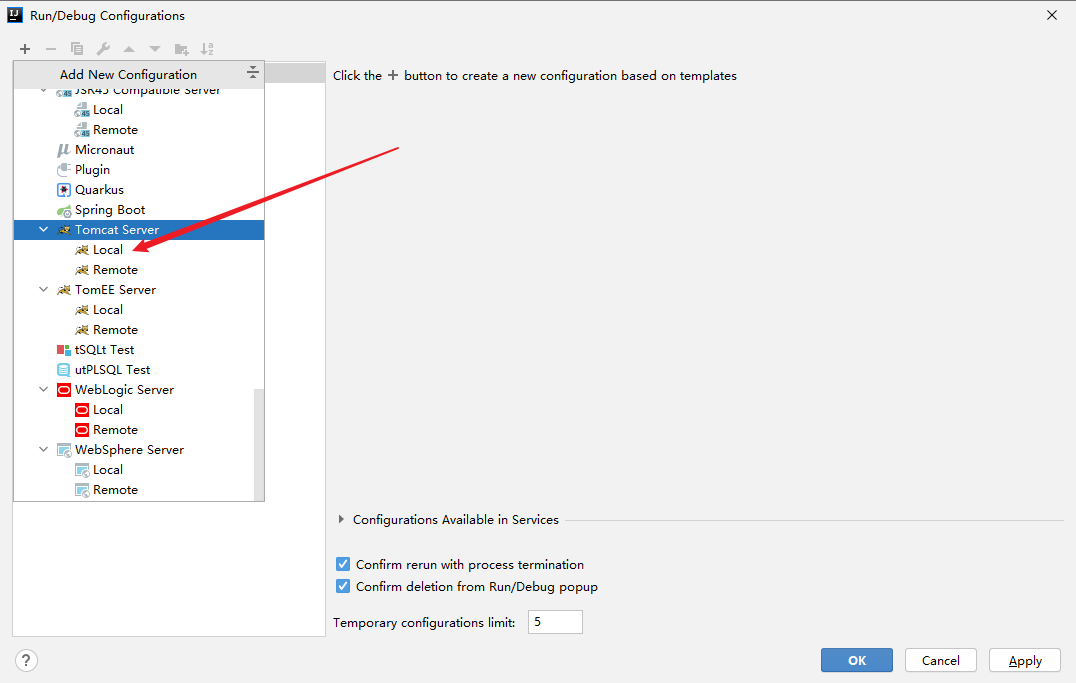The width and height of the screenshot is (1076, 683).
Task: Click the configuration list scrollbar thumb
Action: 259,445
